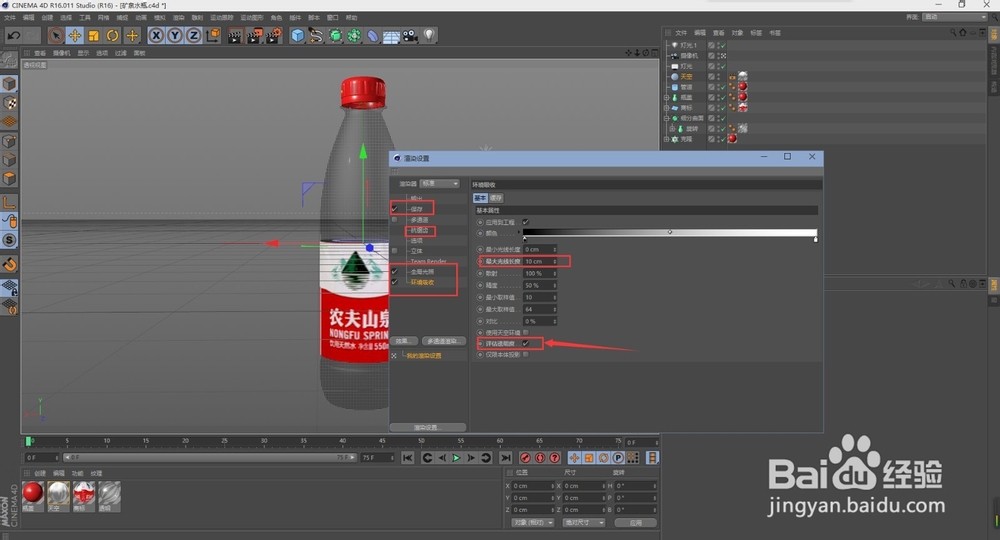Expand the 颜色 gradient disclosure triangle
Screen dimensions: 1000x540
518,231
